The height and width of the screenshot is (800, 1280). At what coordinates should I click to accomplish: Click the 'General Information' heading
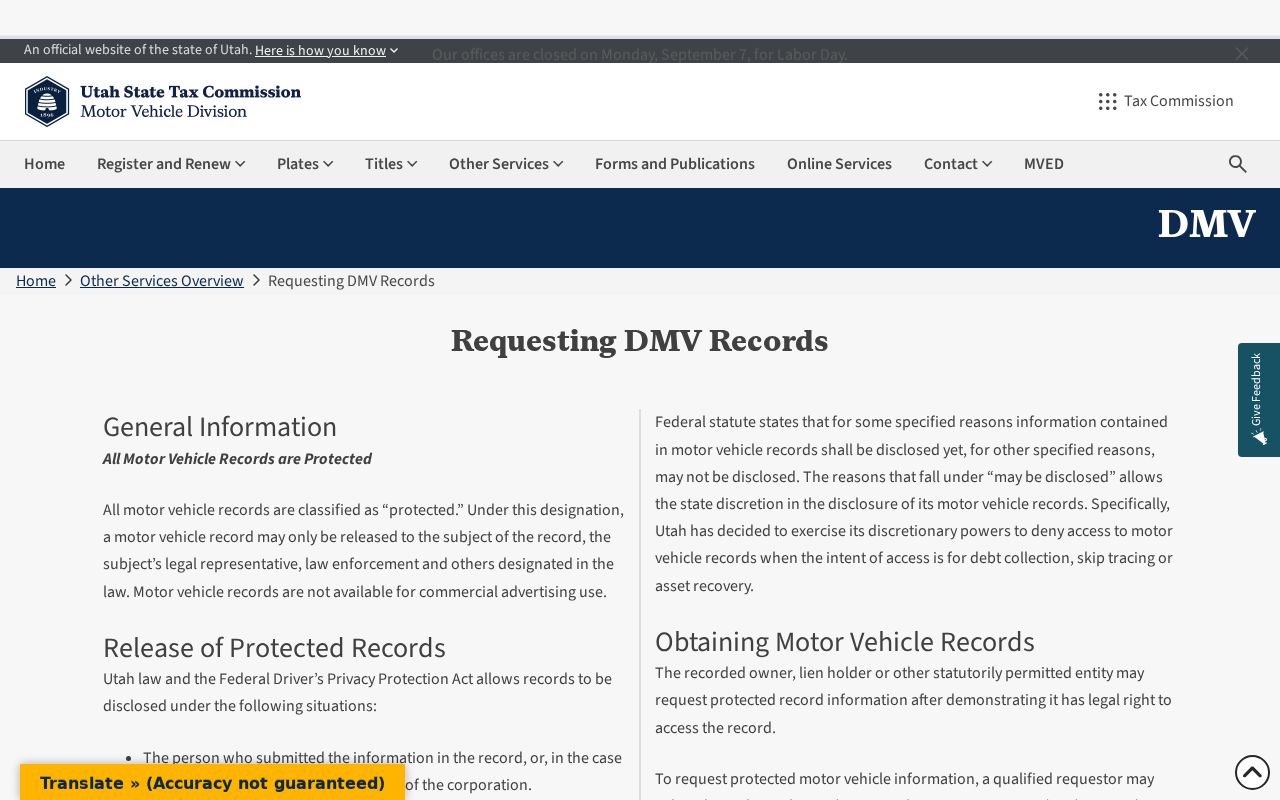pyautogui.click(x=220, y=427)
